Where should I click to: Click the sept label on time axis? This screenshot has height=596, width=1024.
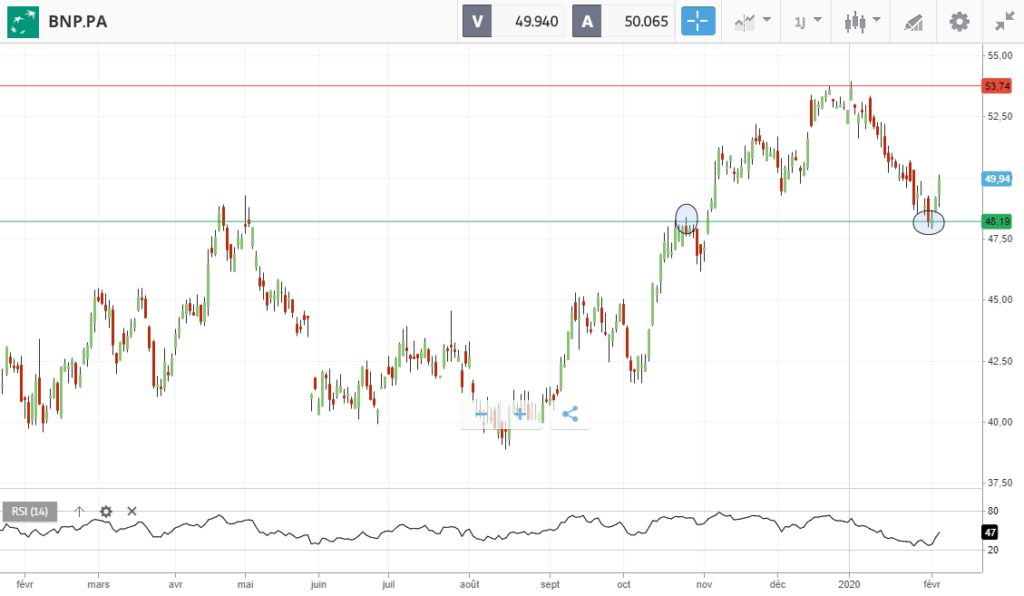coord(550,584)
